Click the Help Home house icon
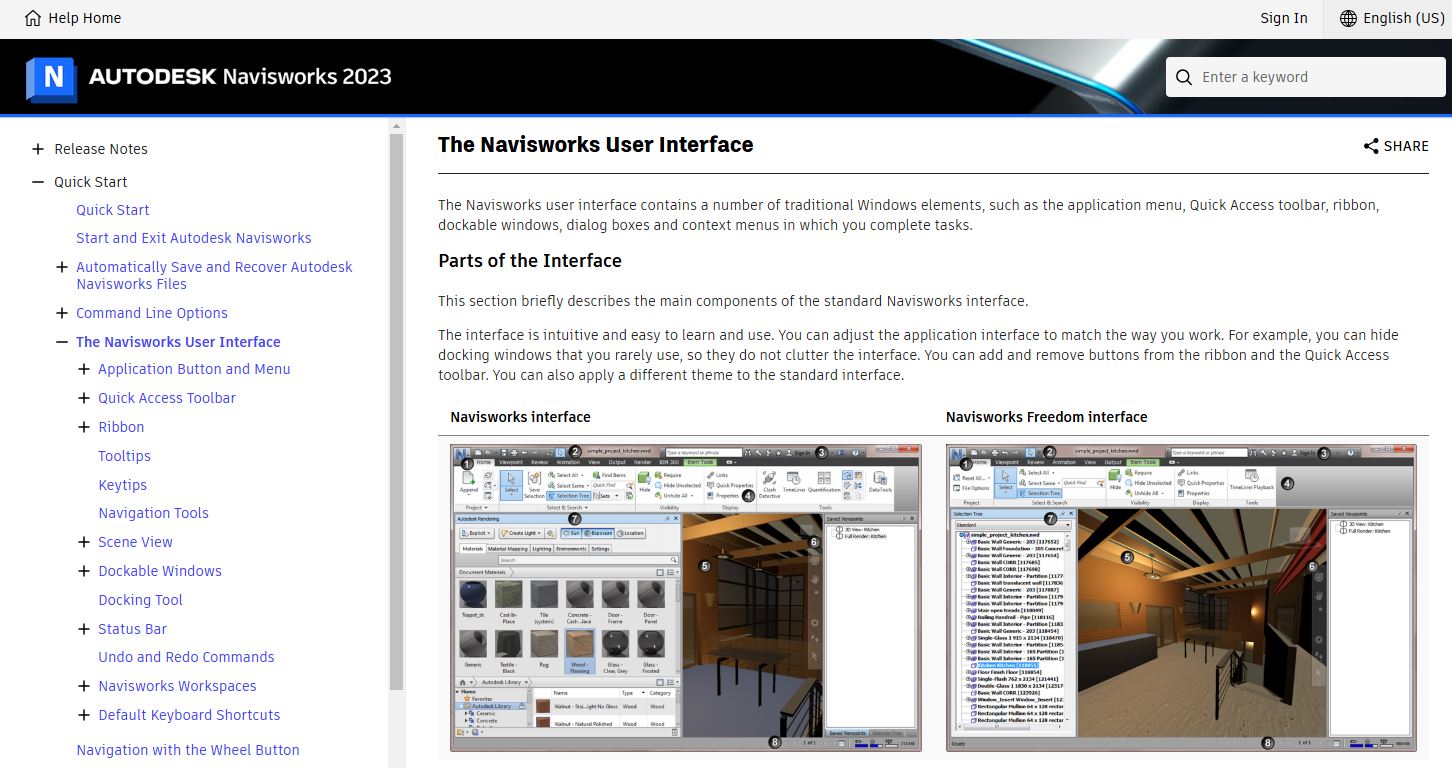This screenshot has width=1452, height=768. pos(34,18)
